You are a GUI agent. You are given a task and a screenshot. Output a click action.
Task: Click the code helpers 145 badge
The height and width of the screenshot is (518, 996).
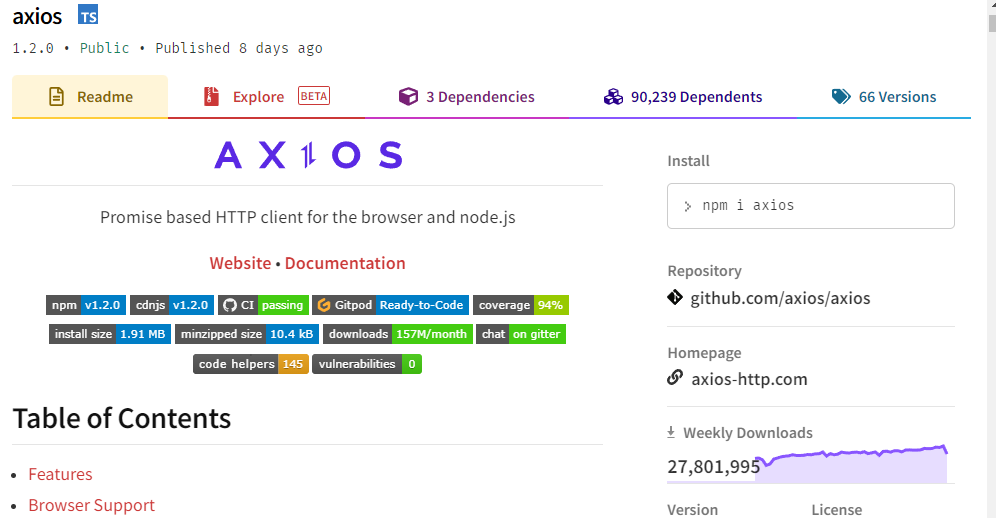click(251, 364)
